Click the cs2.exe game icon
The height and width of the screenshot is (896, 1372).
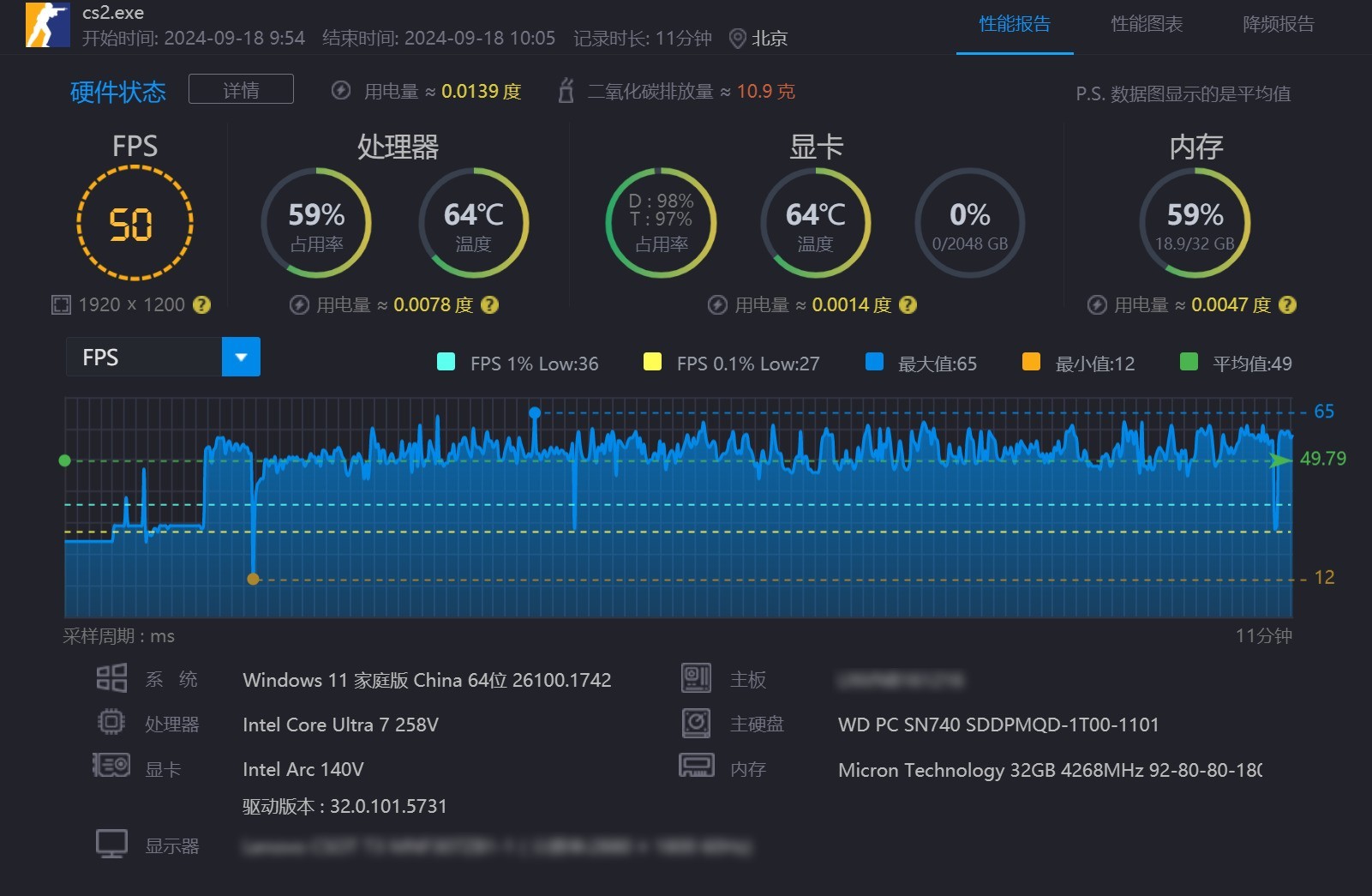click(49, 26)
